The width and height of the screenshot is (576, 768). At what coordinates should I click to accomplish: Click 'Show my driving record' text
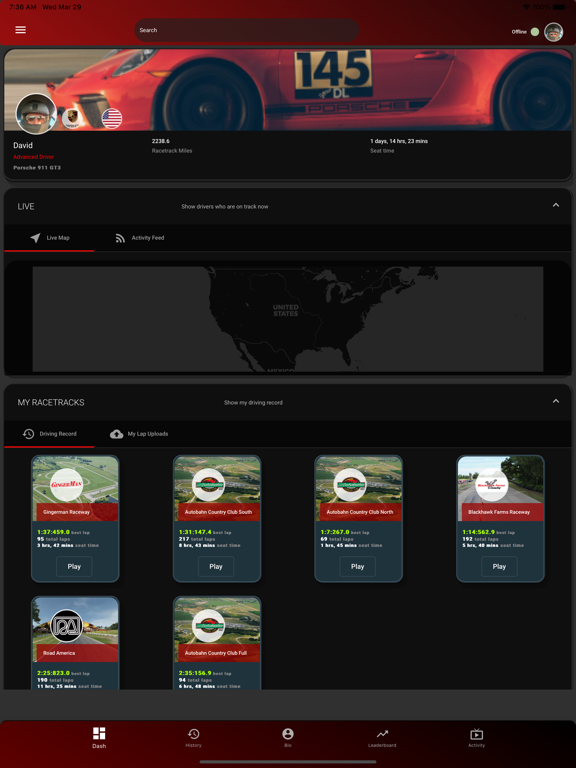[253, 403]
